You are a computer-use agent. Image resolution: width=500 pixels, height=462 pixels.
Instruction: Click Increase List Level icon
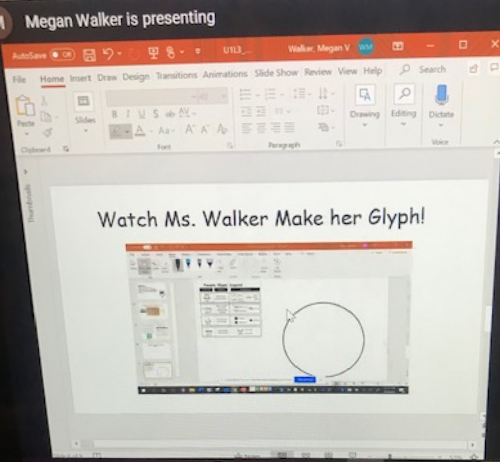pyautogui.click(x=261, y=112)
